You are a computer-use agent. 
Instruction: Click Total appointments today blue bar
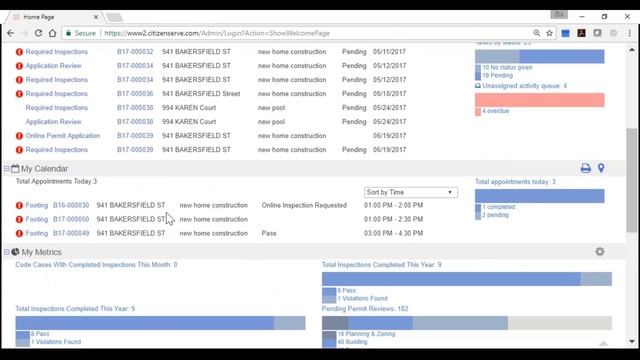539,196
